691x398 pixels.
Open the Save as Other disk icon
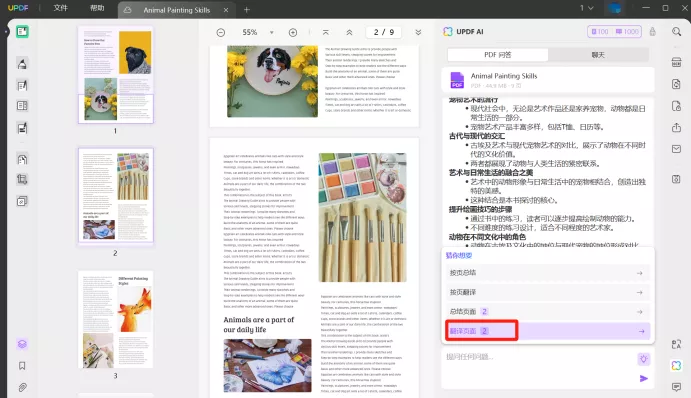click(676, 179)
